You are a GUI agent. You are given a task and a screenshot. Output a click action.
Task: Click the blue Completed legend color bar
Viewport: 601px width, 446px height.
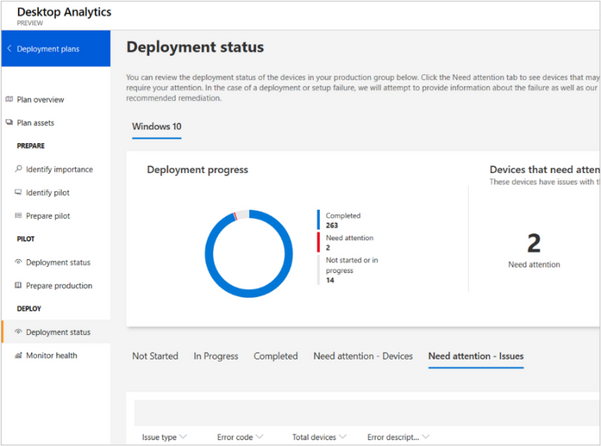click(x=318, y=220)
